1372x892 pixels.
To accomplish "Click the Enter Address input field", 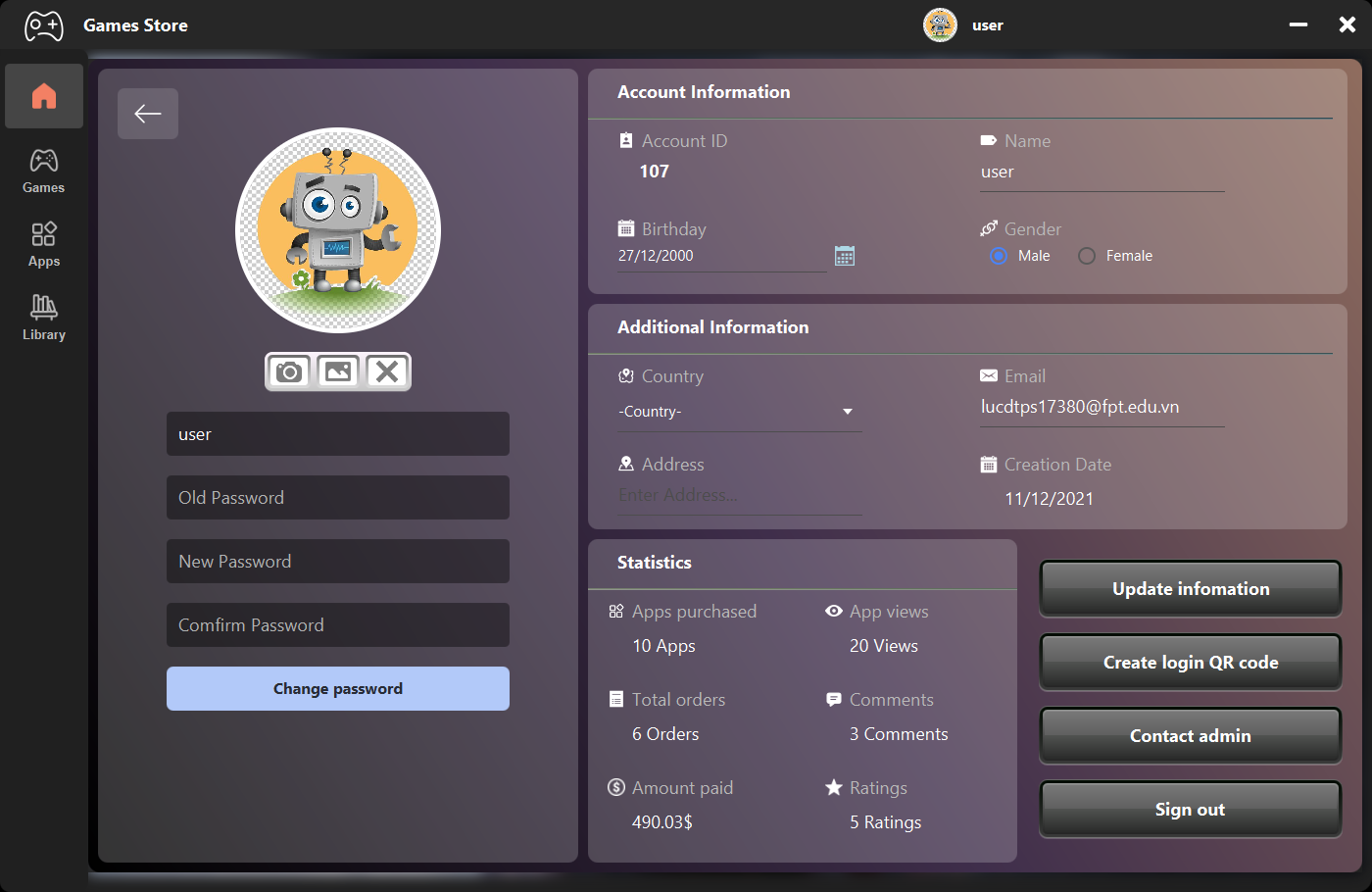I will [x=740, y=496].
